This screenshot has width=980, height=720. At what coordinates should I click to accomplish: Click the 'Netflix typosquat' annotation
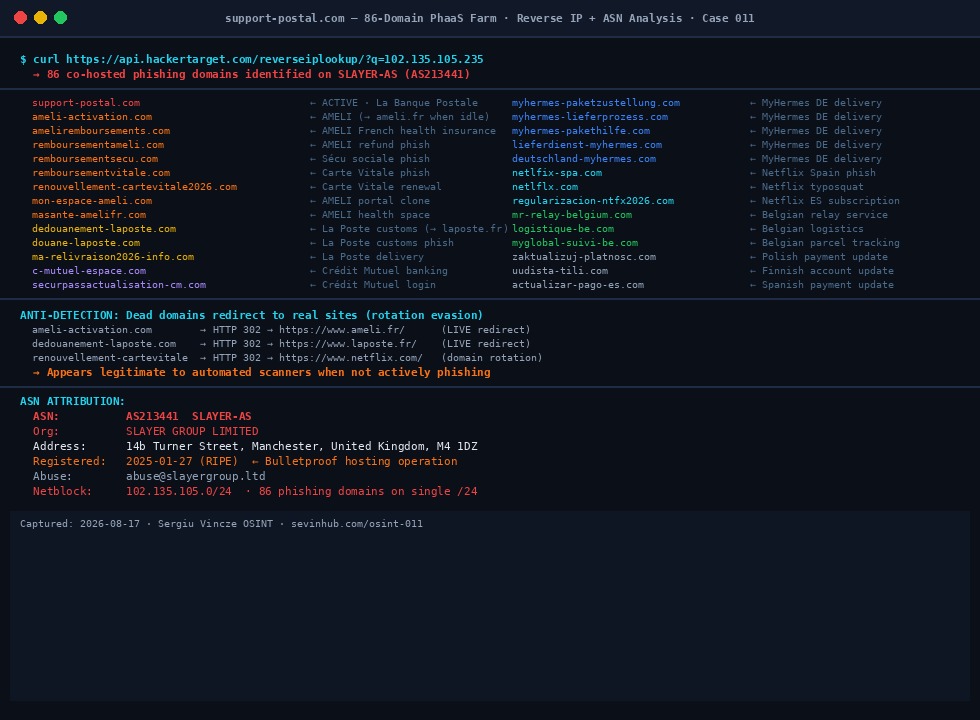point(812,187)
